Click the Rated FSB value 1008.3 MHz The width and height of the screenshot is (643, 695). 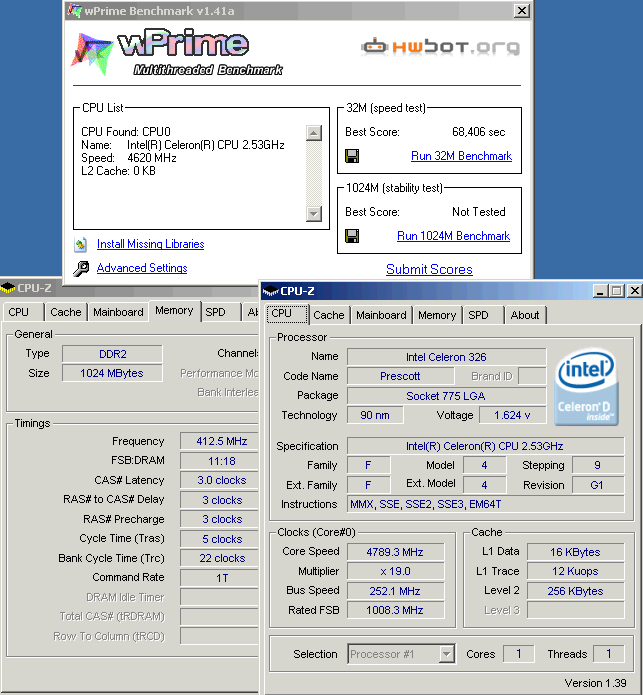(x=395, y=610)
